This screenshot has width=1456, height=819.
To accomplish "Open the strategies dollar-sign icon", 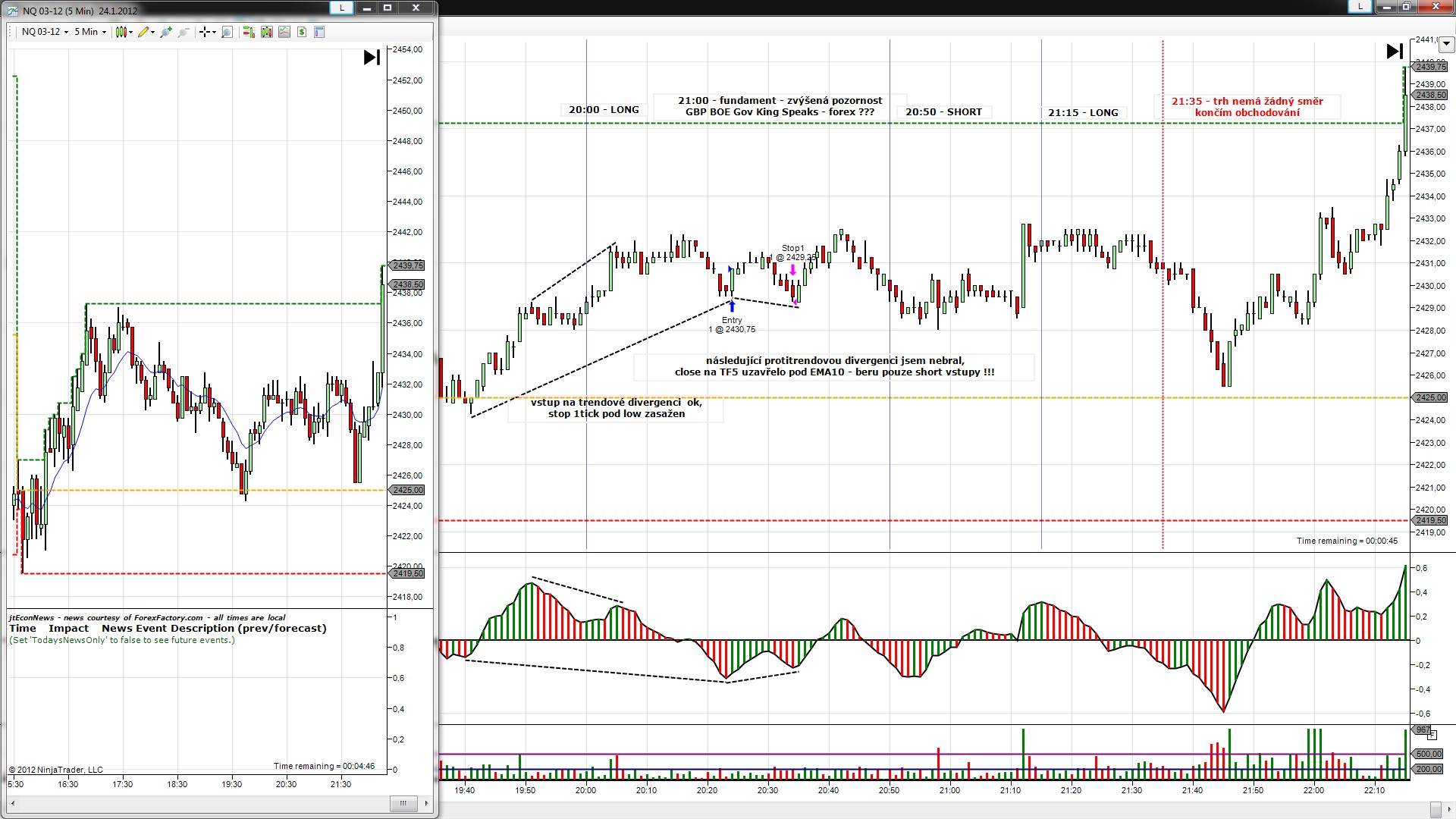I will click(x=302, y=32).
